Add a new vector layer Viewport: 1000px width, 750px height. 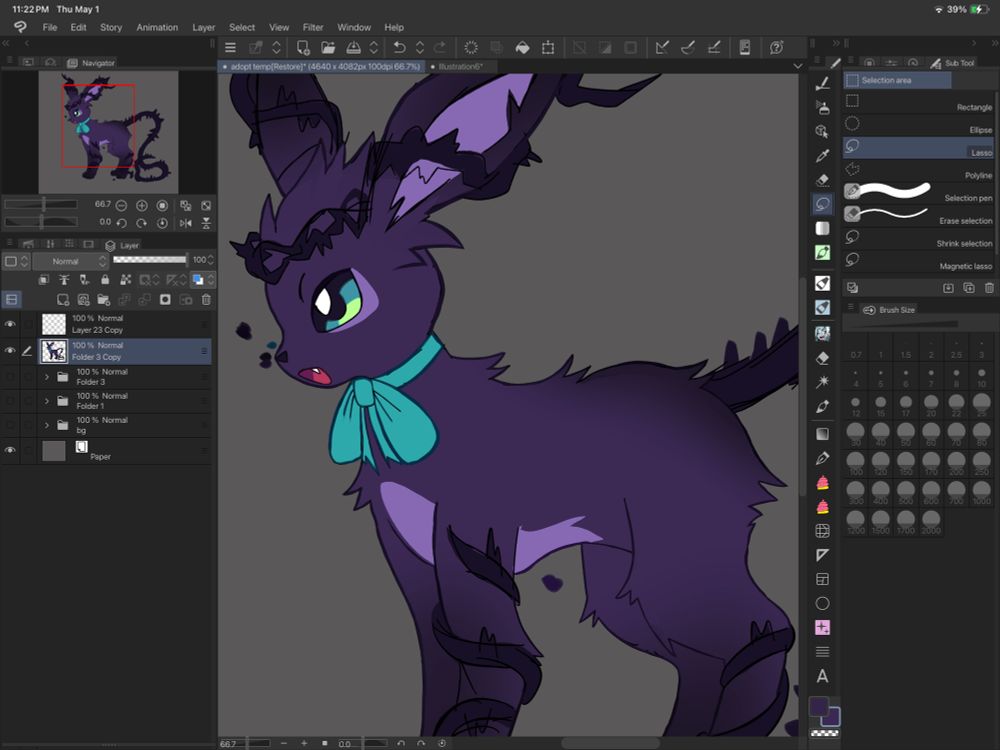click(x=84, y=300)
